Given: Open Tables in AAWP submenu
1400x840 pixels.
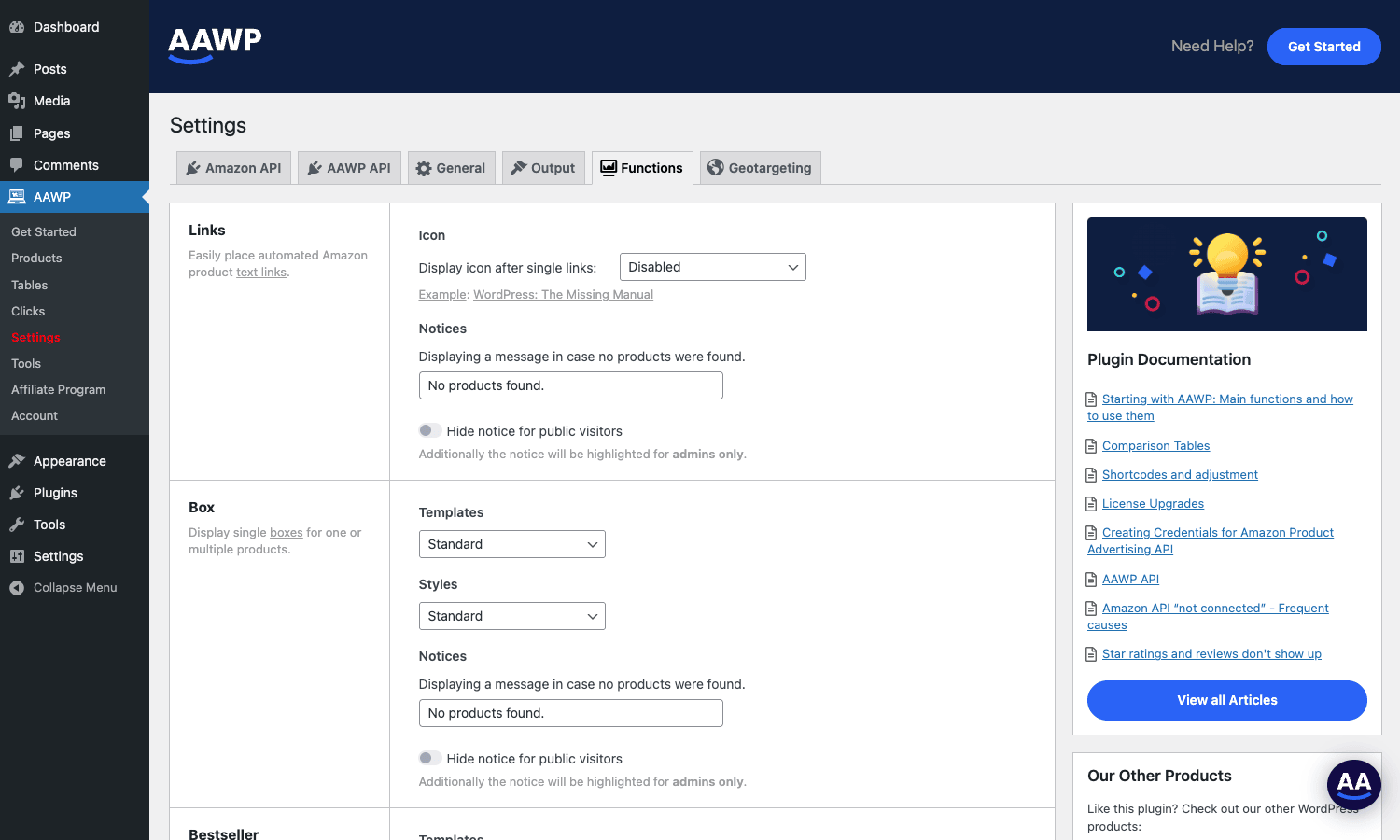Looking at the screenshot, I should click(x=29, y=286).
